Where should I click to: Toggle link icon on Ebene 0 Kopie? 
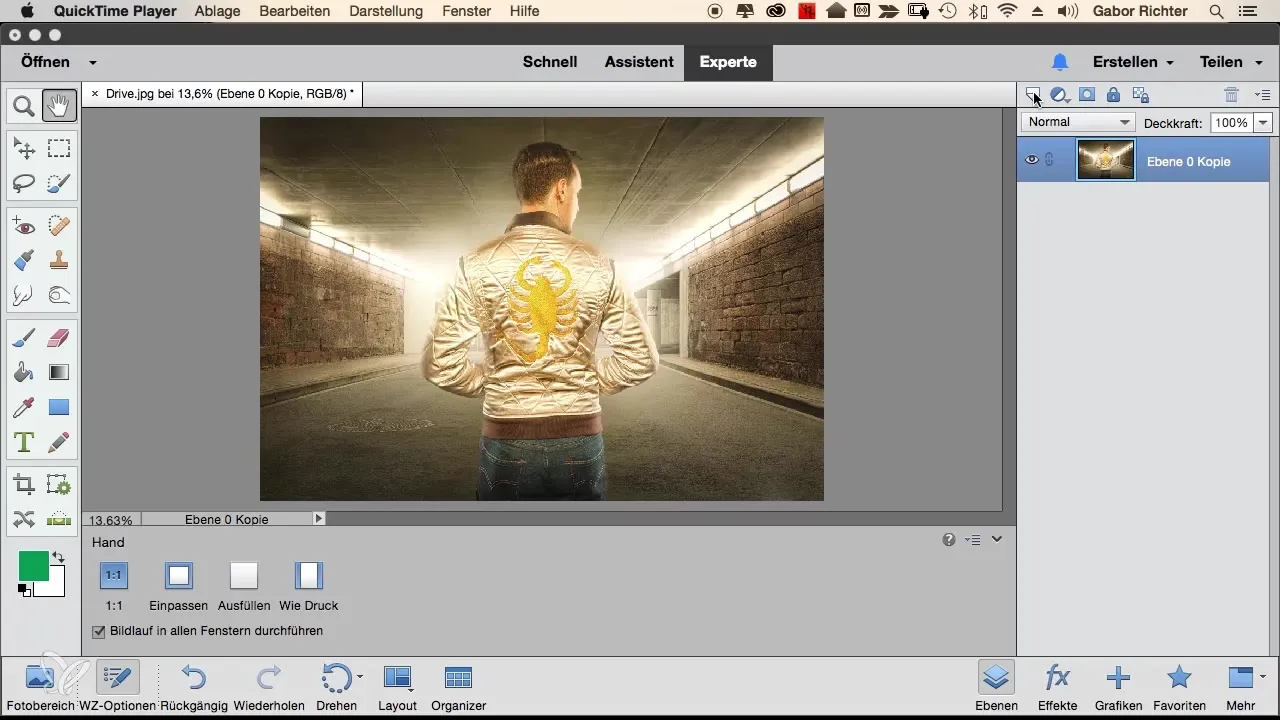tap(1049, 160)
